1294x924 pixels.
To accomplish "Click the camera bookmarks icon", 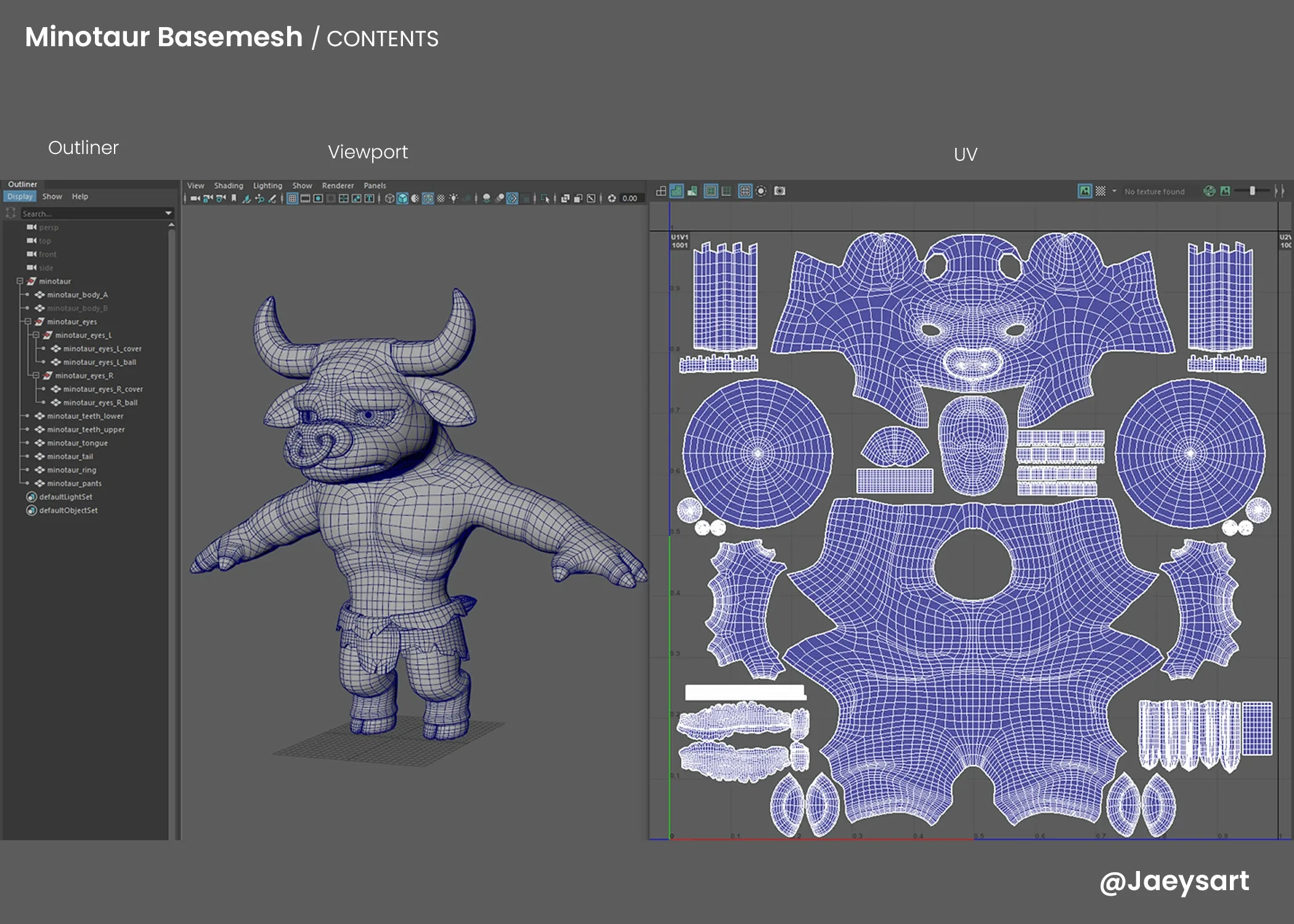I will pyautogui.click(x=234, y=198).
